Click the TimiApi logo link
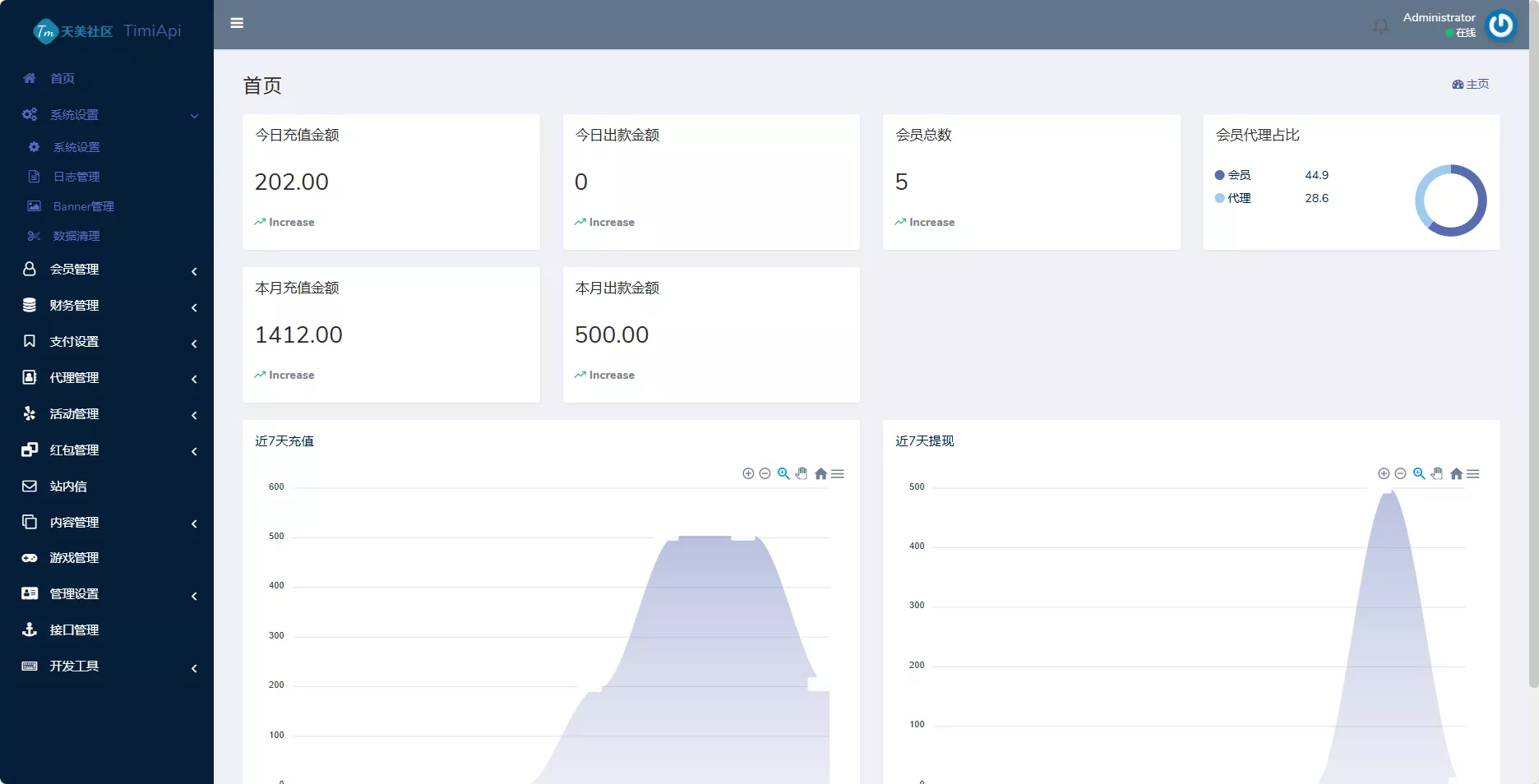The image size is (1539, 784). pos(107,31)
